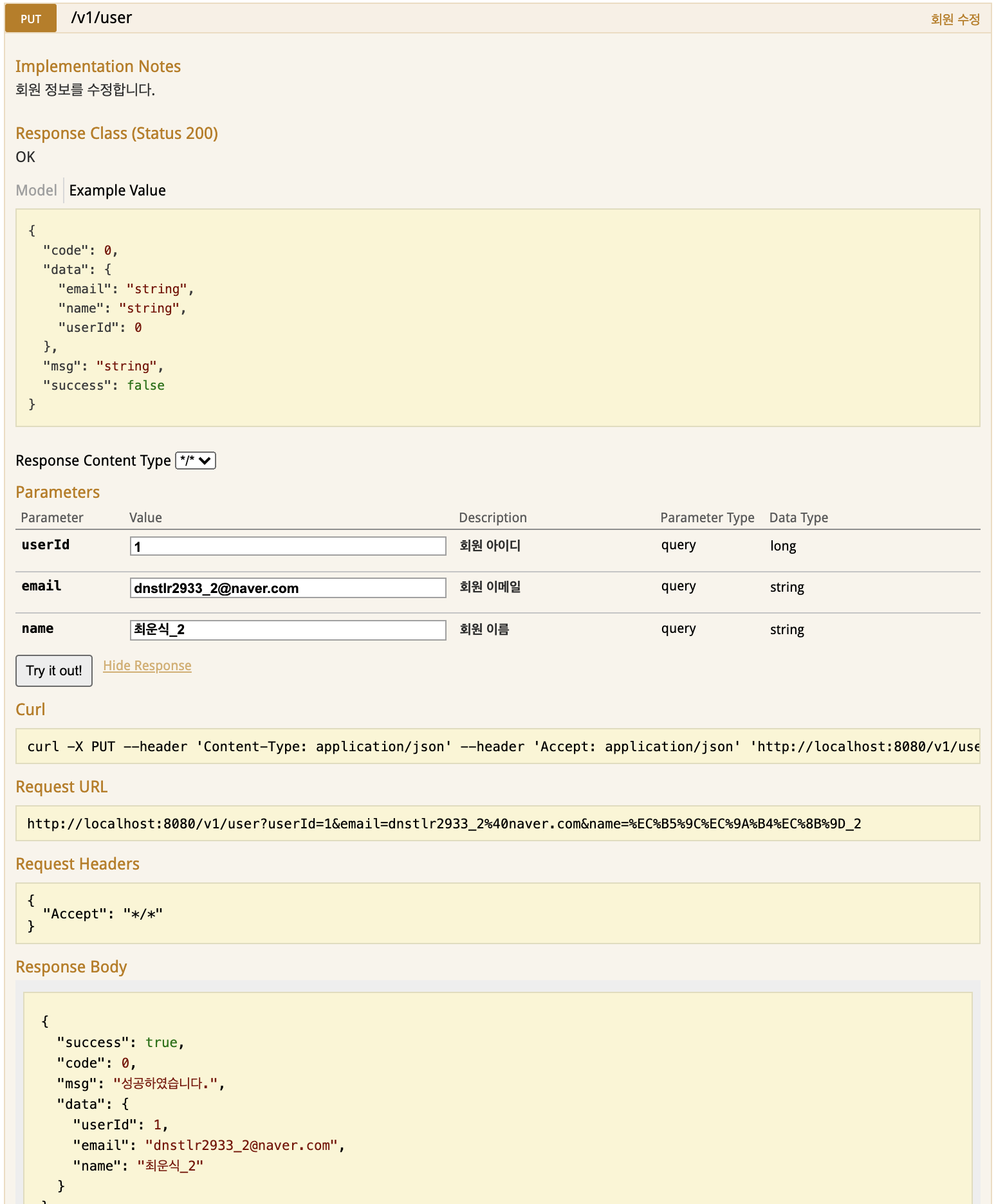The width and height of the screenshot is (996, 1204).
Task: Click the name value input field
Action: [x=288, y=630]
